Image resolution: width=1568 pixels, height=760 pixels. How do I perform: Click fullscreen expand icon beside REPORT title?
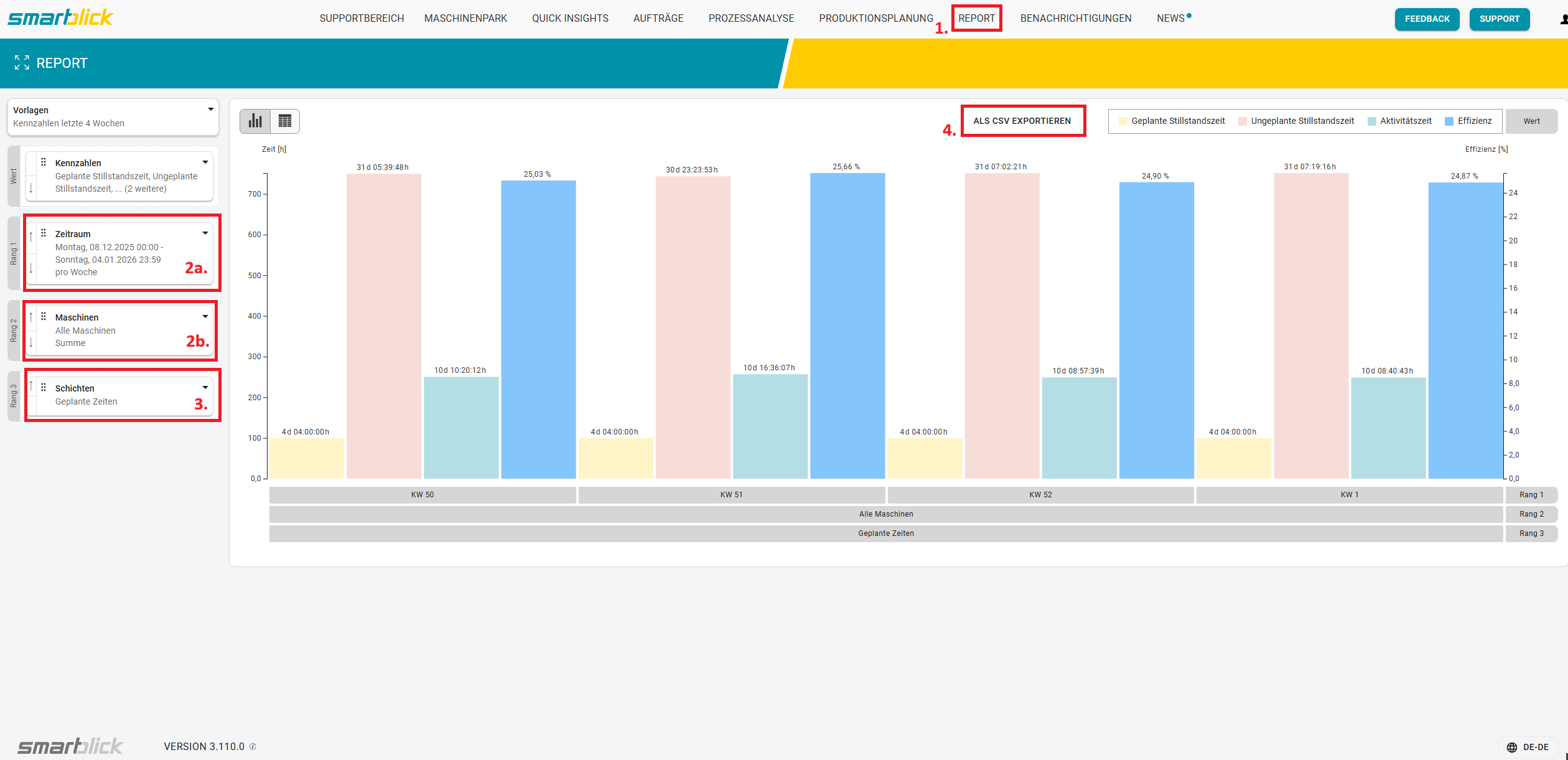[x=22, y=63]
